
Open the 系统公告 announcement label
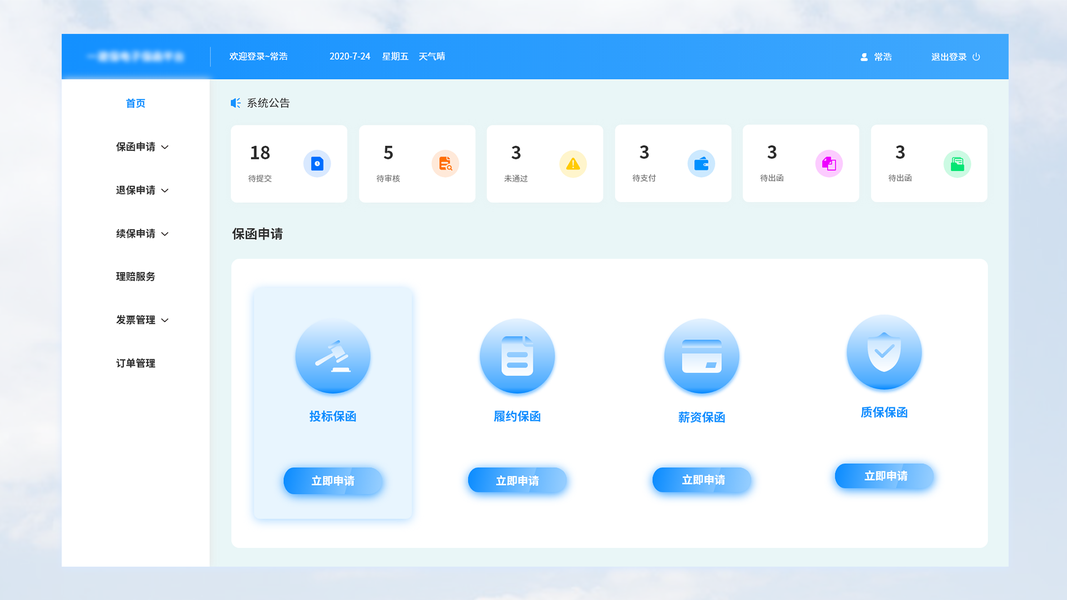click(268, 103)
